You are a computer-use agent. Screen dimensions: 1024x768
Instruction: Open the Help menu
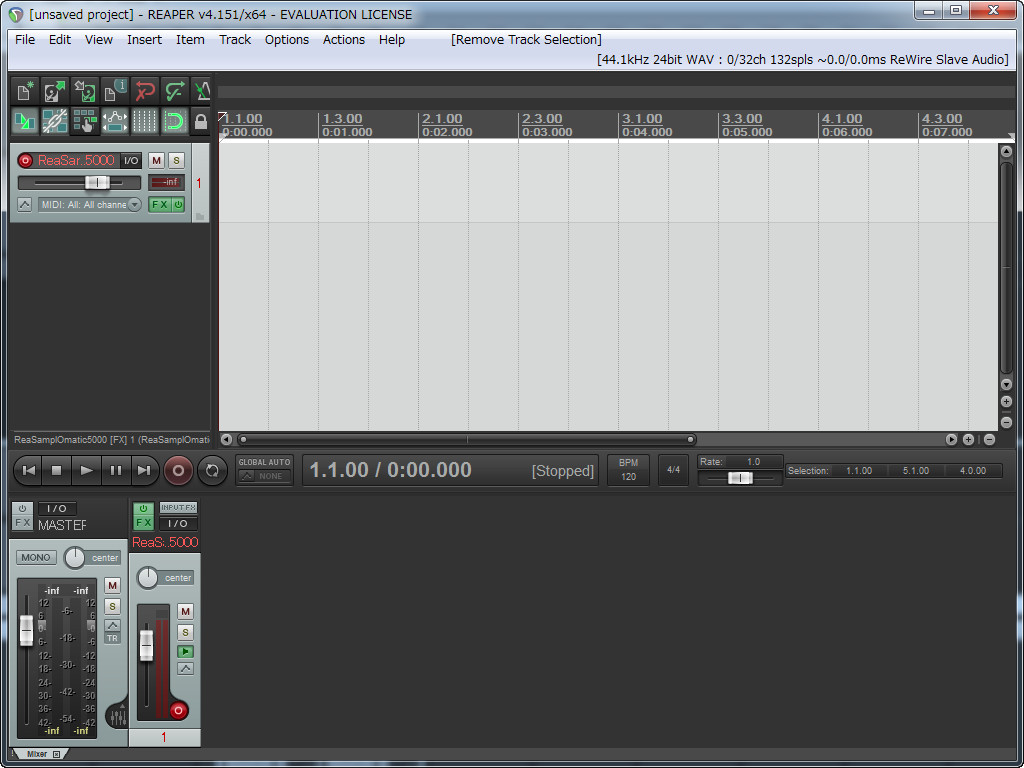(392, 40)
